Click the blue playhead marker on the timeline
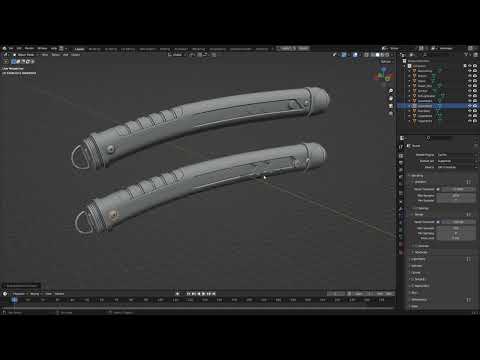480x360 pixels. [14, 300]
